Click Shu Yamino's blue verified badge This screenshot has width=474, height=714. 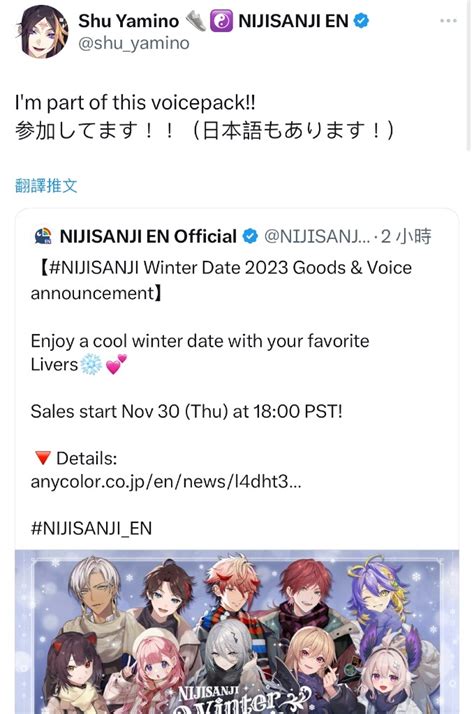(x=362, y=21)
